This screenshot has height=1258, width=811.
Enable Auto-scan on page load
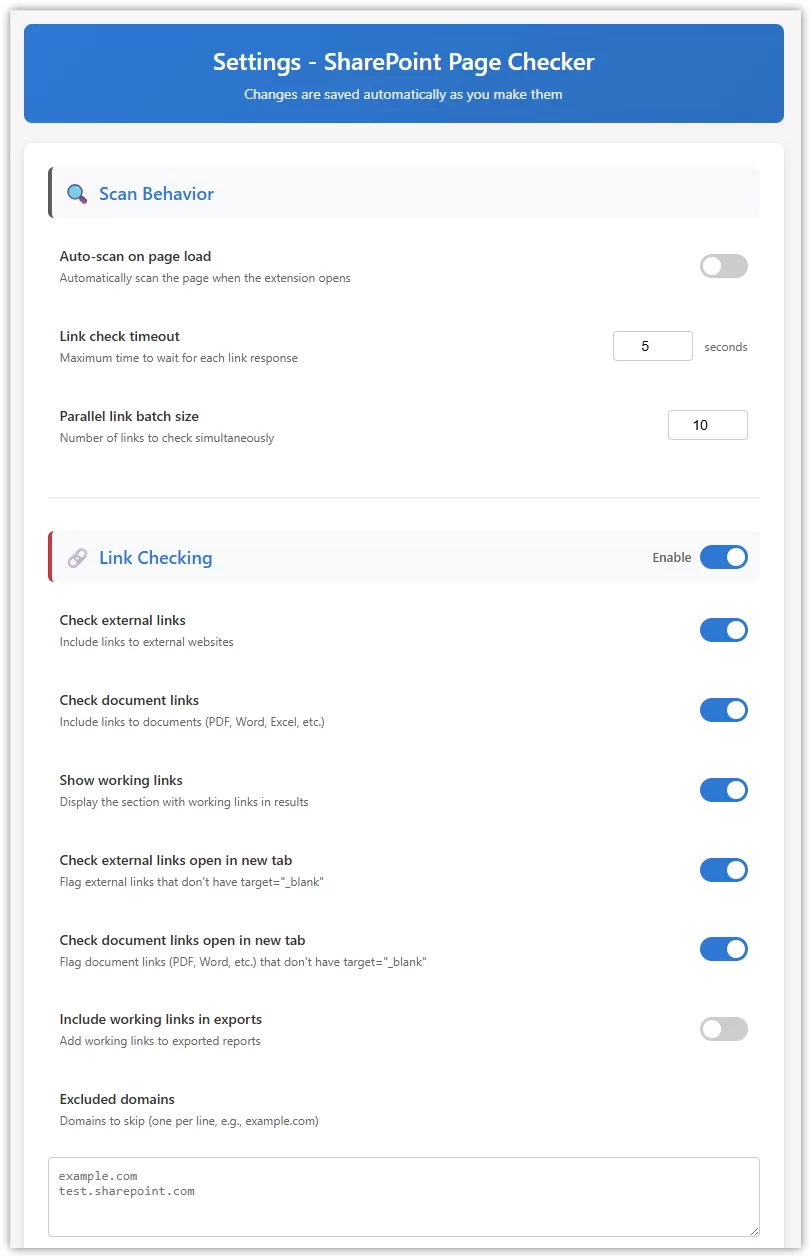[723, 266]
